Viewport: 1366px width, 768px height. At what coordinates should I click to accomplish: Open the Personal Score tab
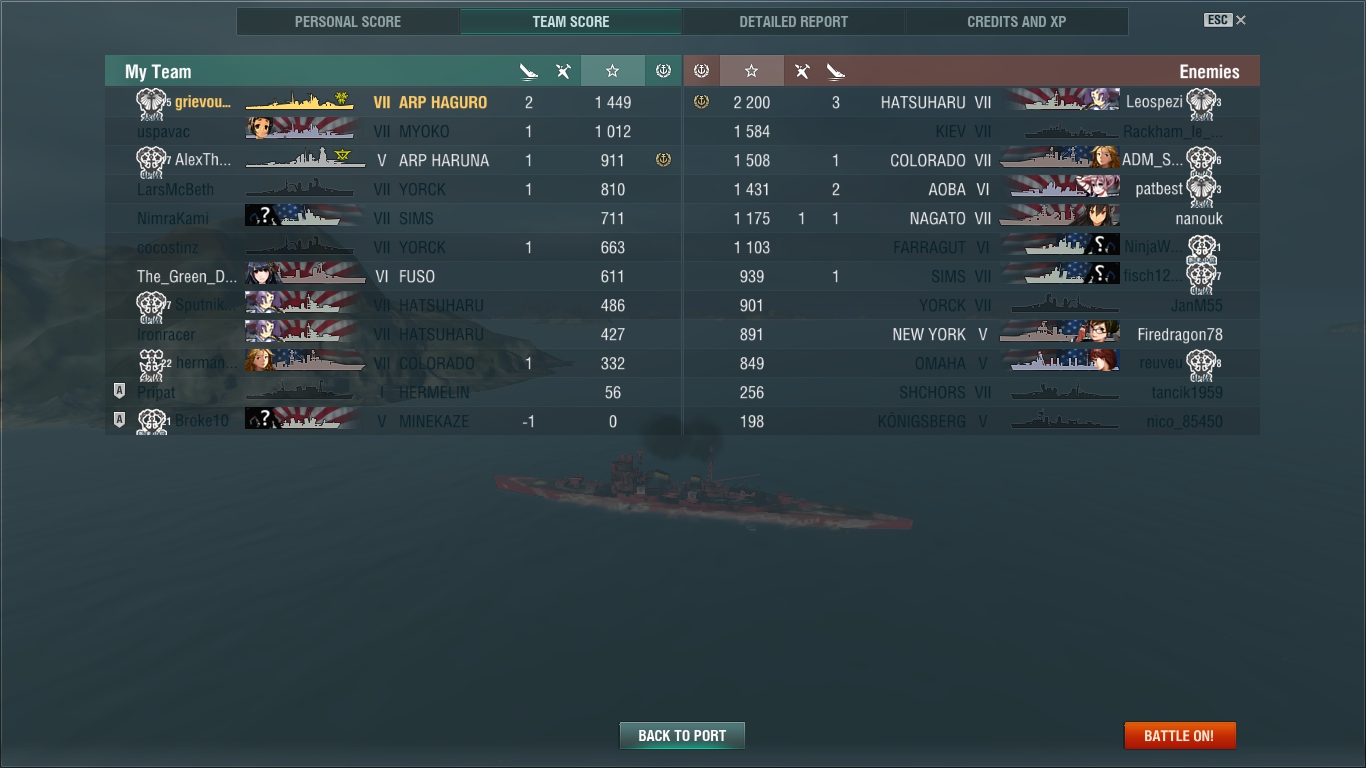coord(348,21)
